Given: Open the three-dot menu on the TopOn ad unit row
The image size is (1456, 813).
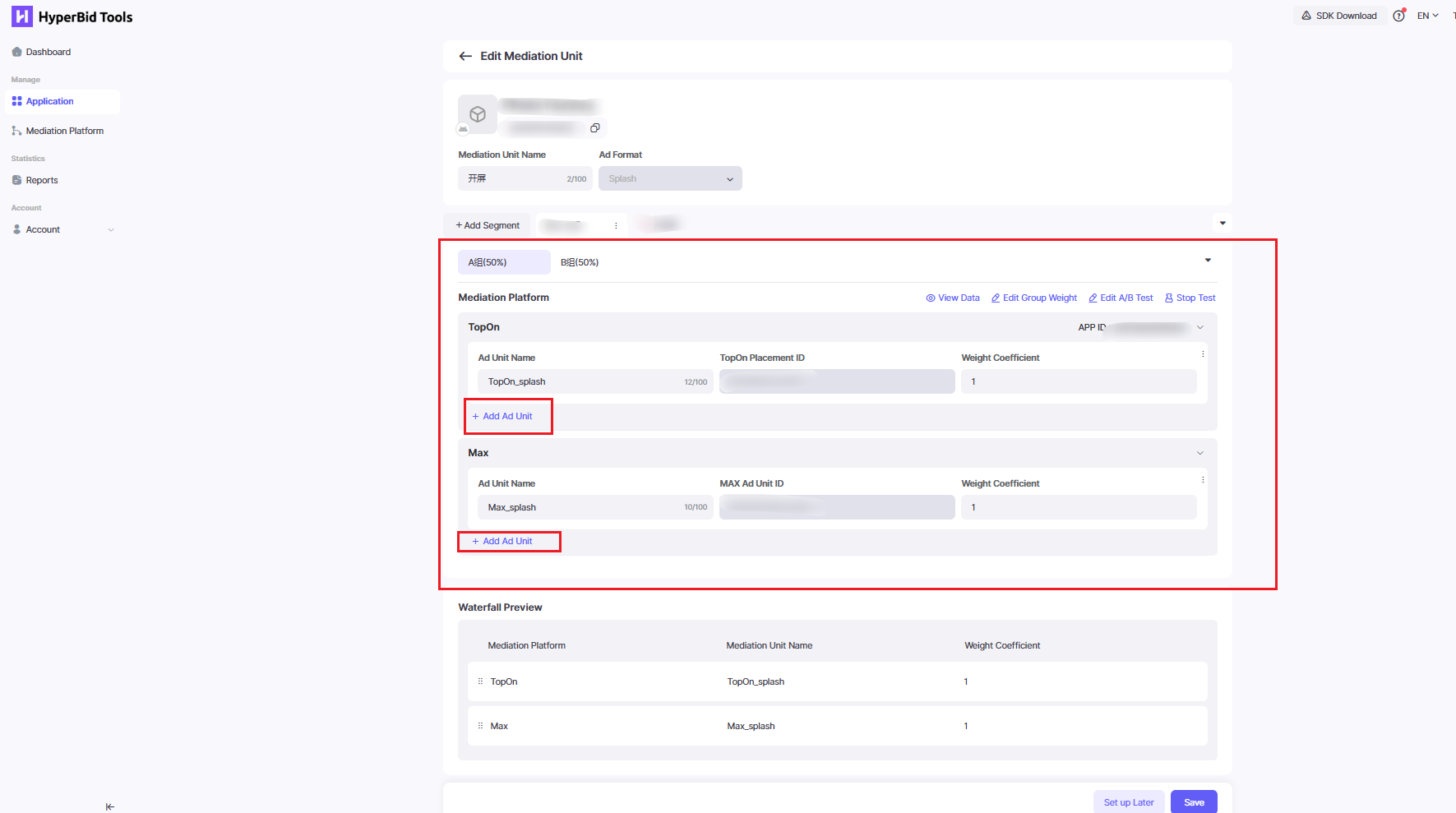Looking at the screenshot, I should (x=1203, y=353).
